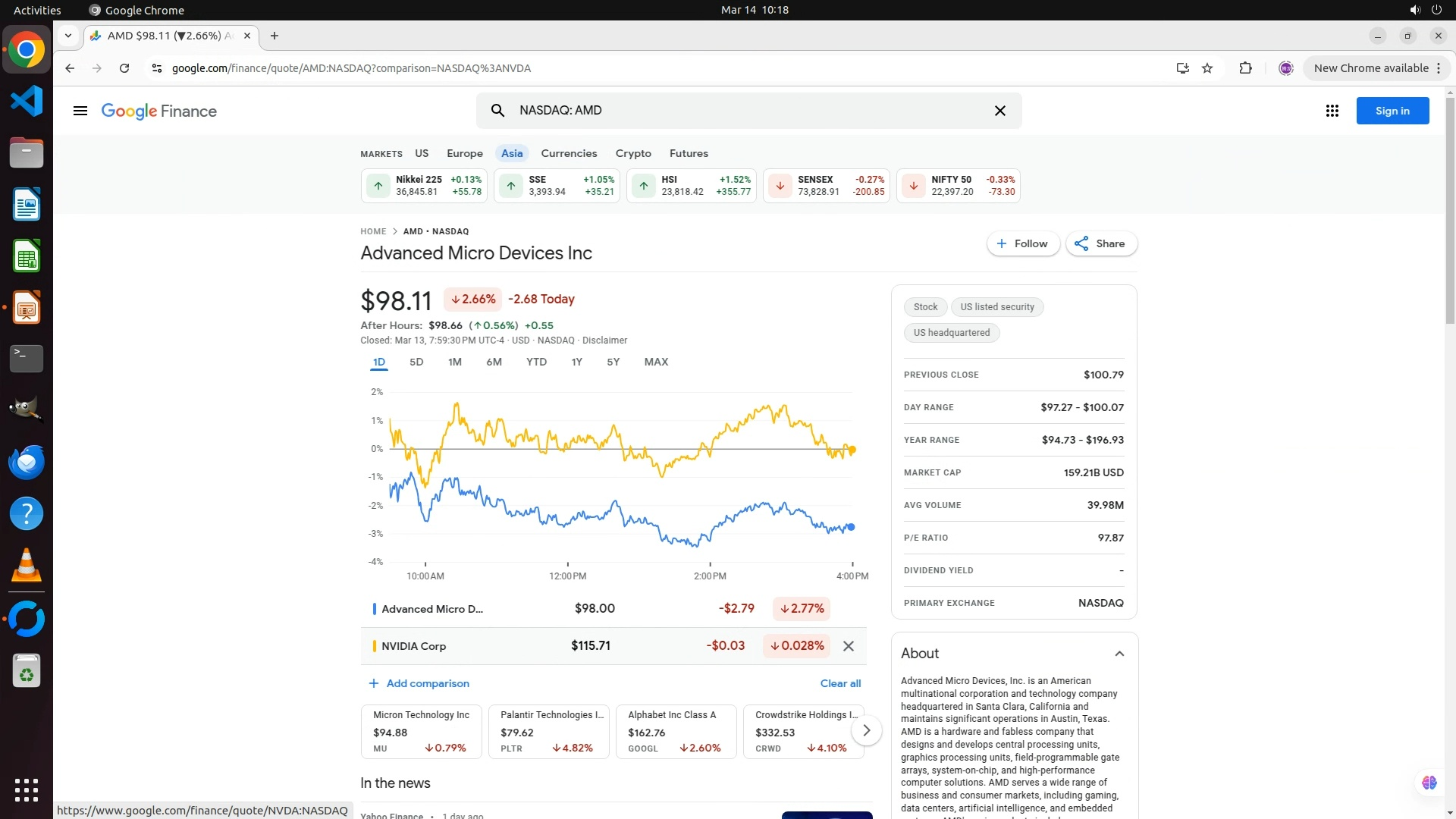
Task: Open the tab search dropdown
Action: pyautogui.click(x=68, y=36)
